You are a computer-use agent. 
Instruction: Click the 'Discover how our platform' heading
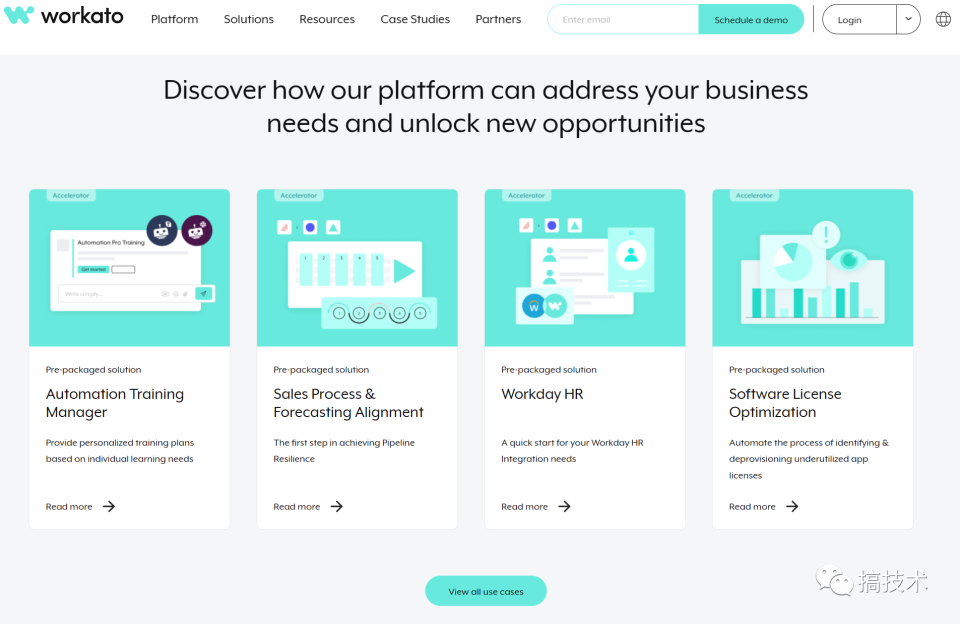[486, 107]
